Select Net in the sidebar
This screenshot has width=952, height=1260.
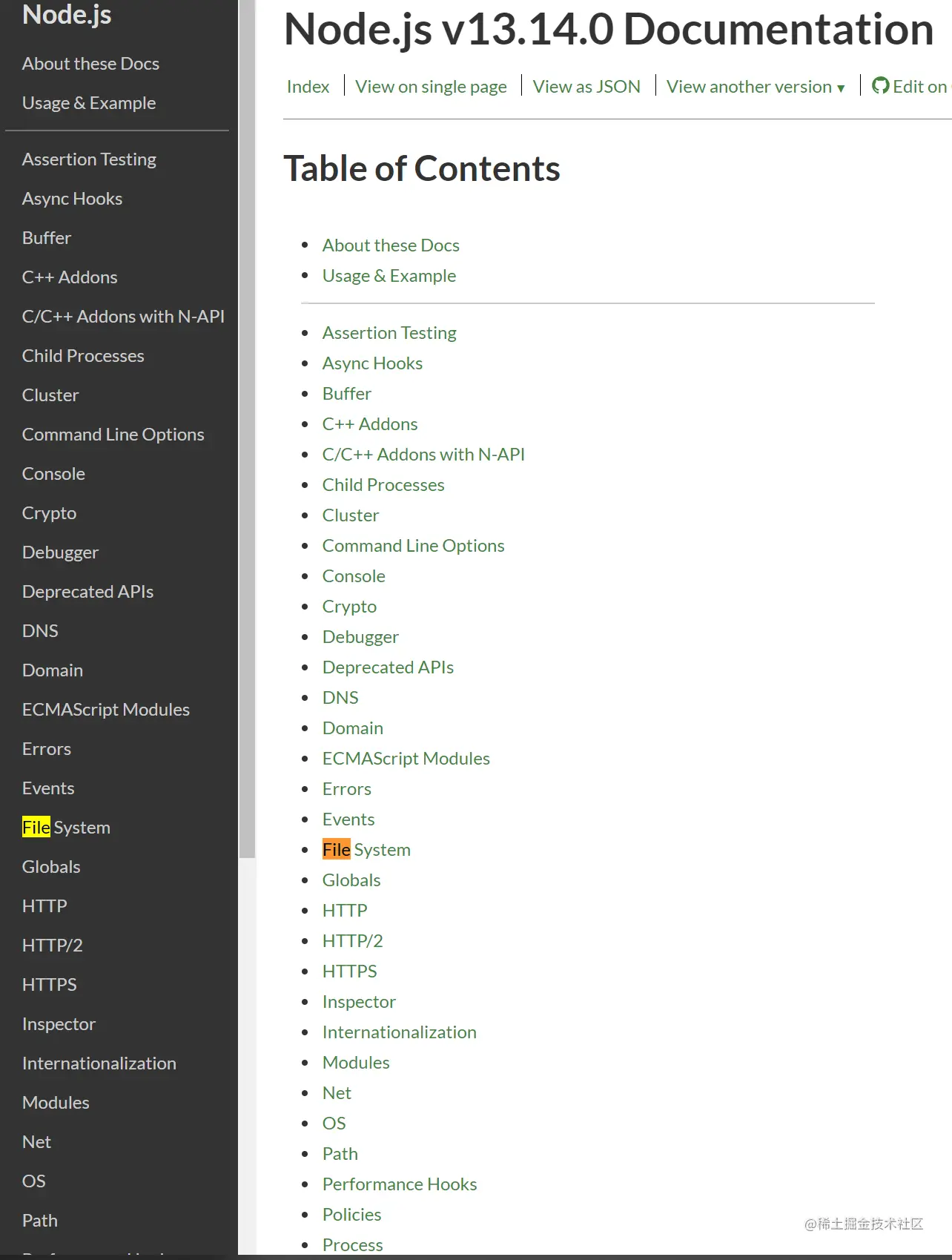[x=36, y=1142]
